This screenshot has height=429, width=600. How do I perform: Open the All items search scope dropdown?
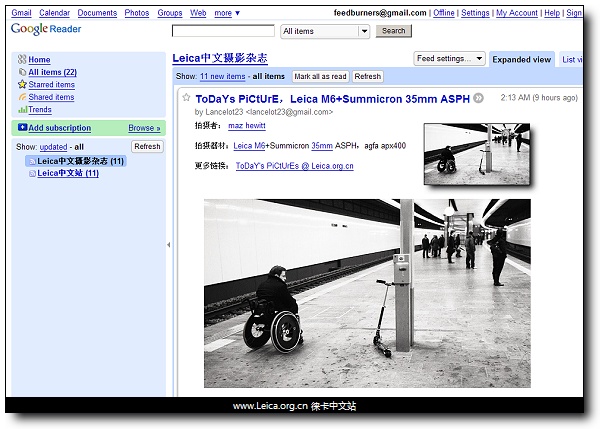click(325, 31)
